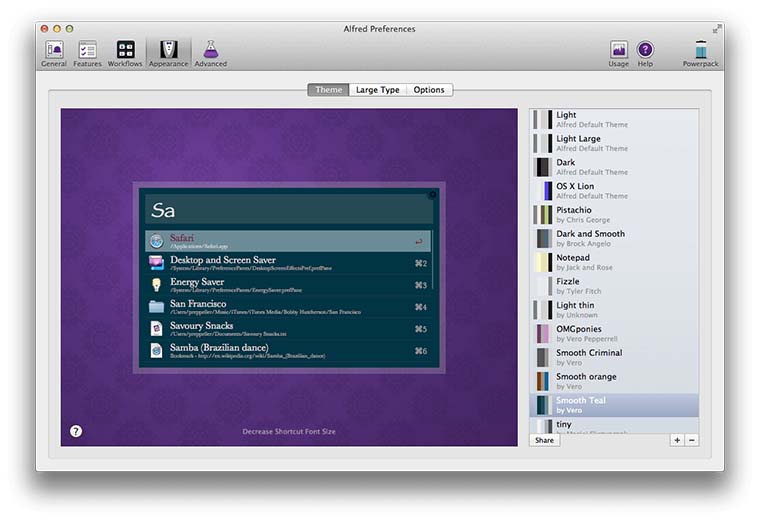Image resolution: width=760 pixels, height=521 pixels.
Task: Click the OMGponies theme color swatch
Action: pos(543,333)
